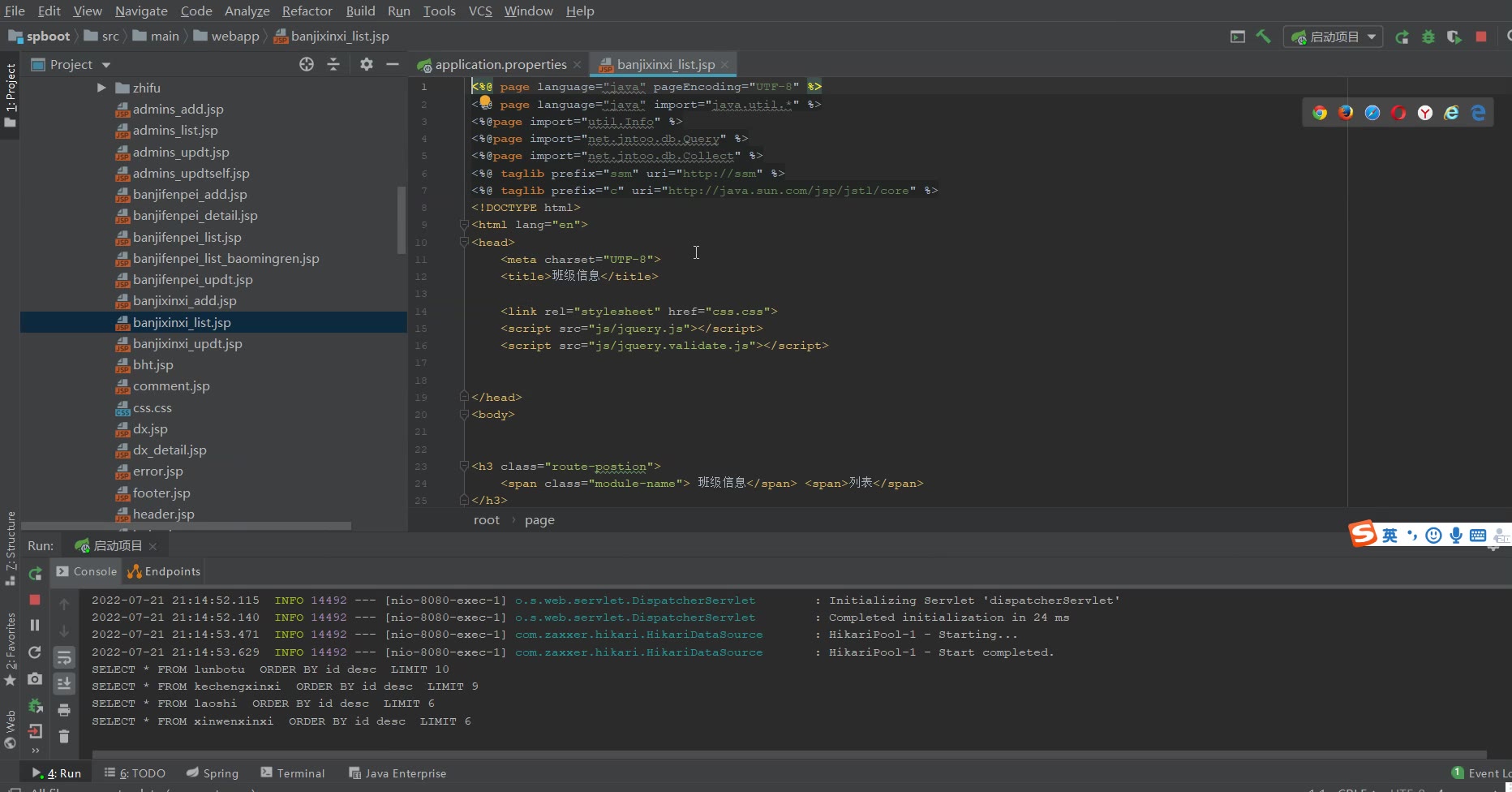This screenshot has height=792, width=1512.
Task: Click the Print console output icon
Action: pos(64,710)
